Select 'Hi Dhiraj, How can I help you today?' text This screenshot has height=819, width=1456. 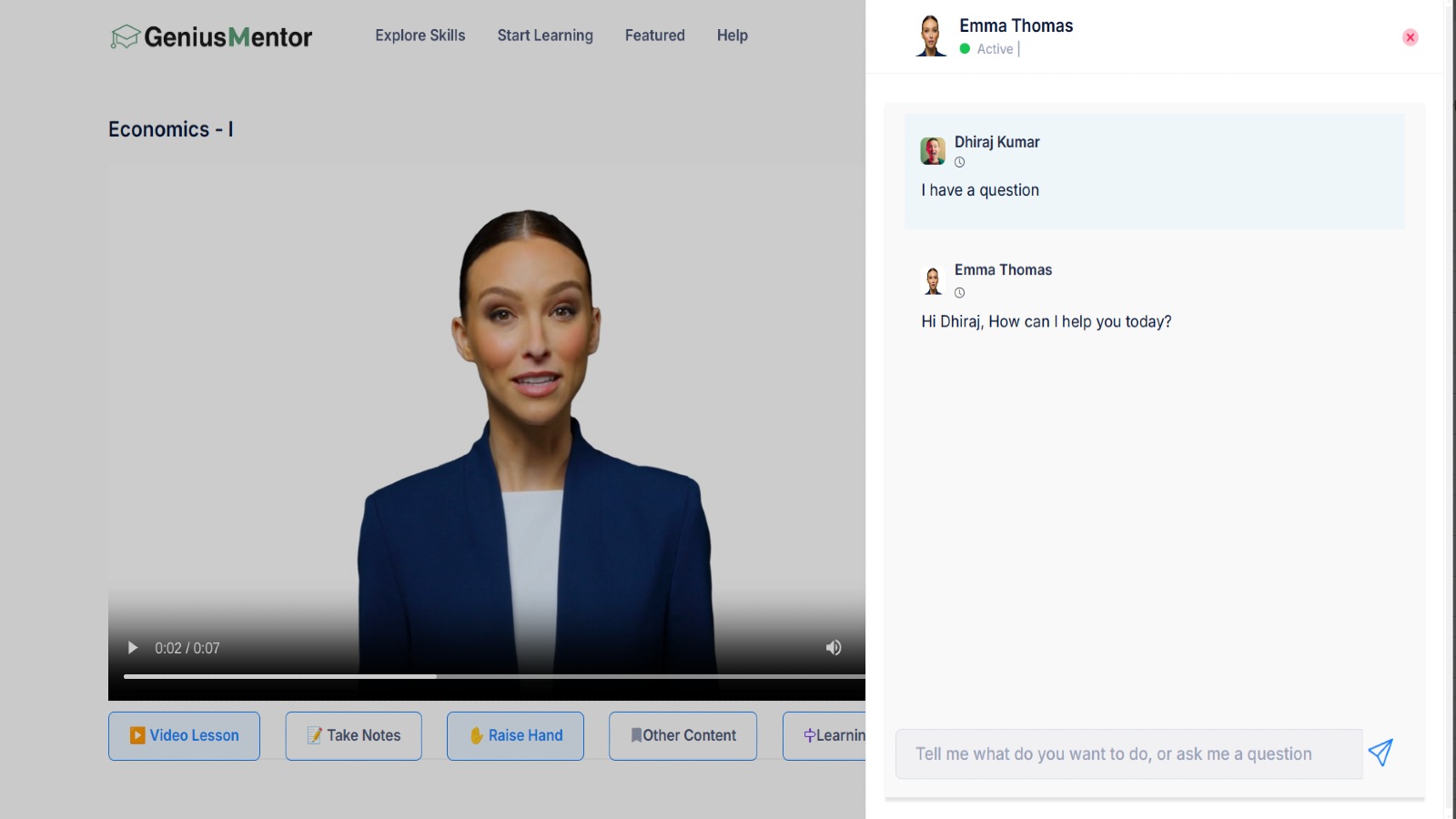click(1046, 322)
